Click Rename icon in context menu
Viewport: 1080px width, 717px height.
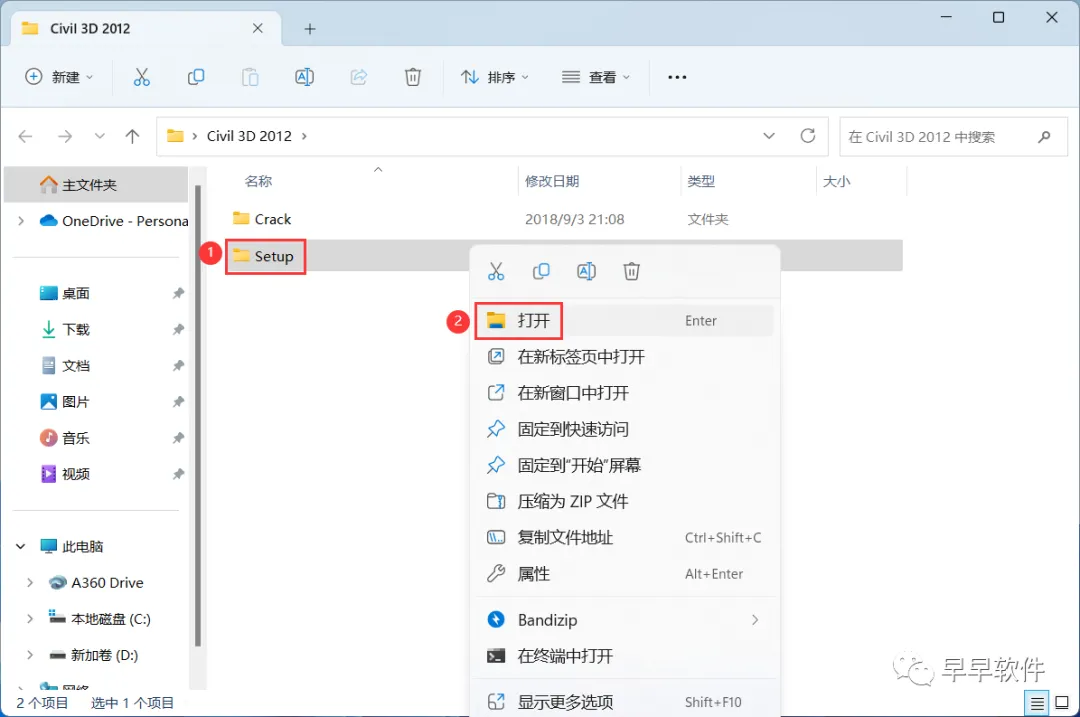pos(586,271)
